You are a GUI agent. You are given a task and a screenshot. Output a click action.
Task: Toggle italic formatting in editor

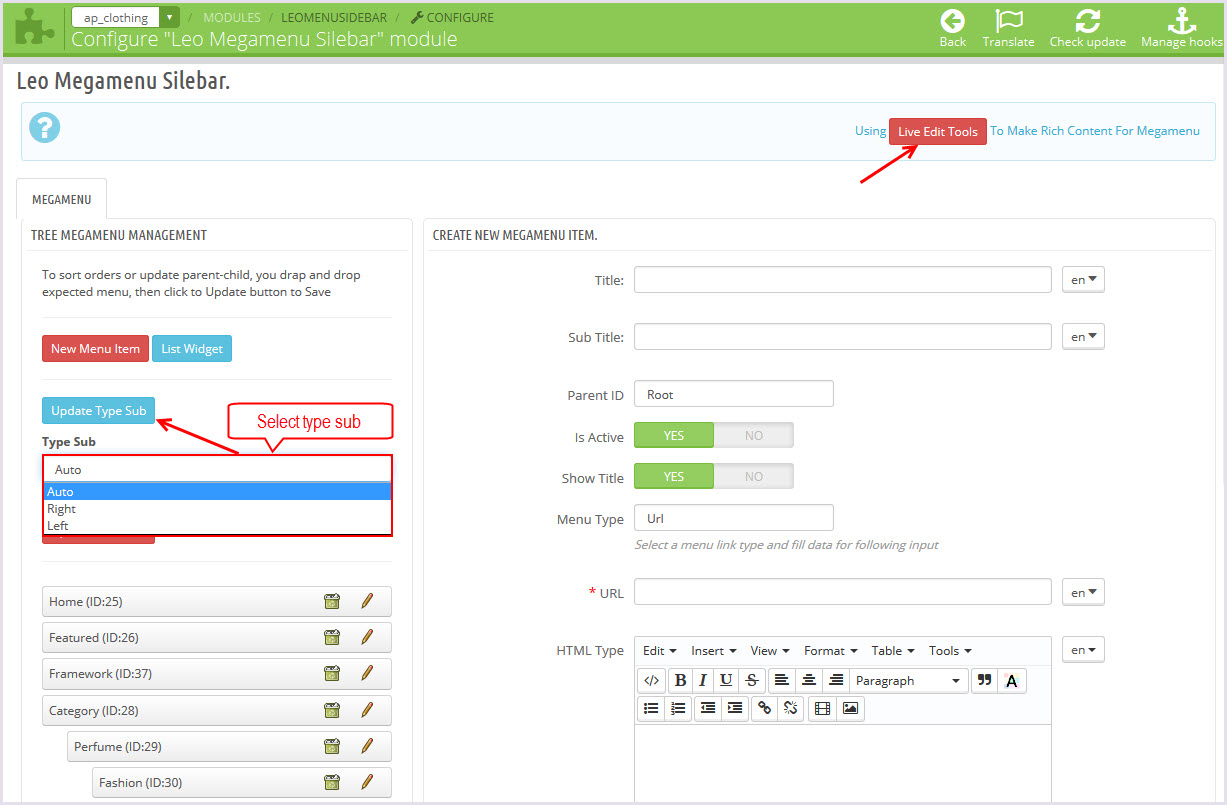click(703, 680)
